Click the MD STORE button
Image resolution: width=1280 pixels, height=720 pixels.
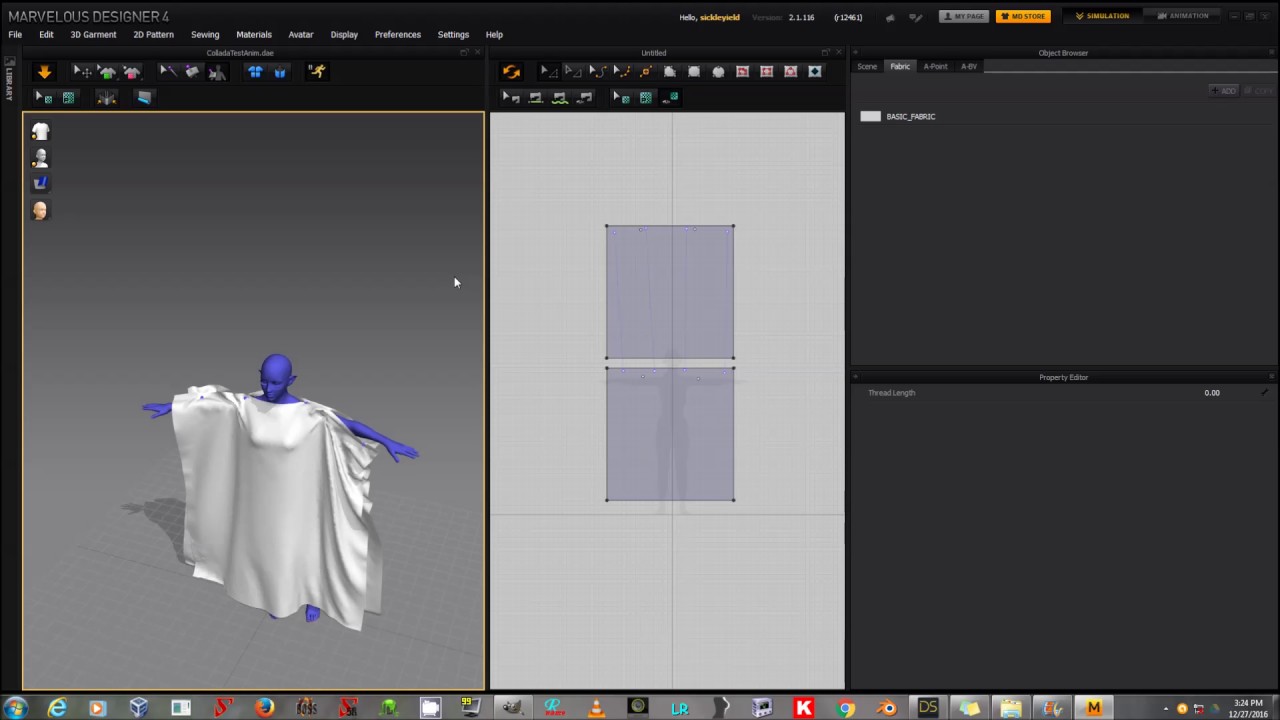point(1023,16)
